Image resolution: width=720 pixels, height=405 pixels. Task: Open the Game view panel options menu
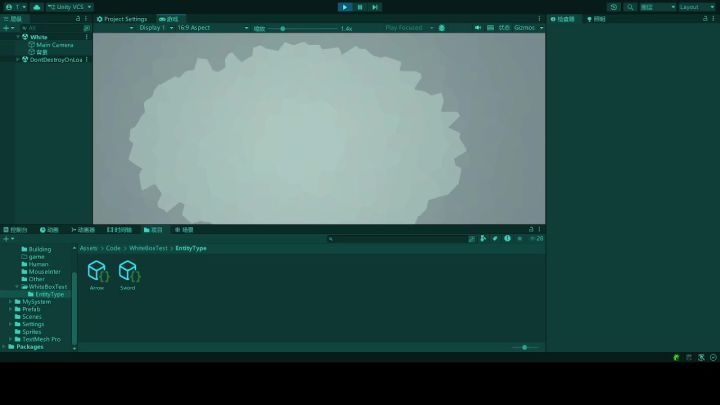[x=539, y=19]
